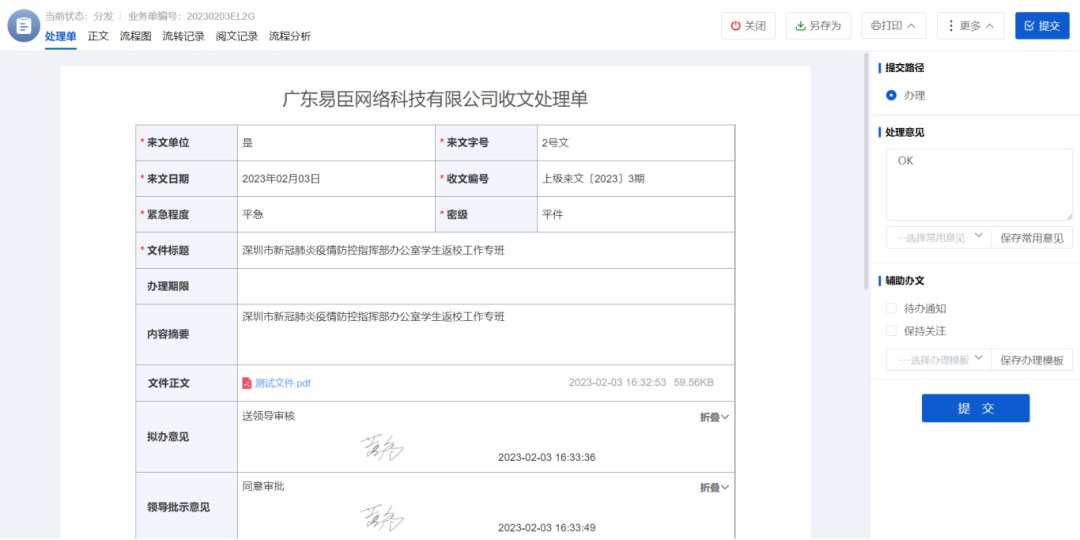The image size is (1080, 540).
Task: Enable the 待办通知 checkbox
Action: pos(891,309)
